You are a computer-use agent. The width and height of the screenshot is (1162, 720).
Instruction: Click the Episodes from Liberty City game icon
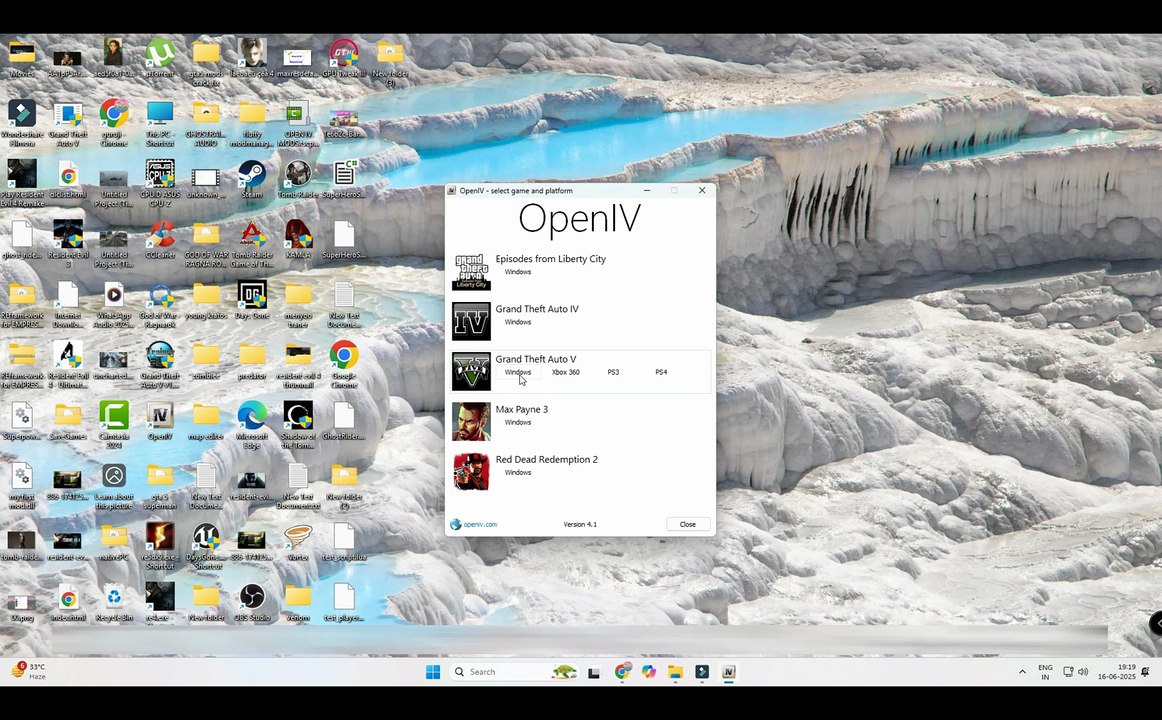[471, 271]
